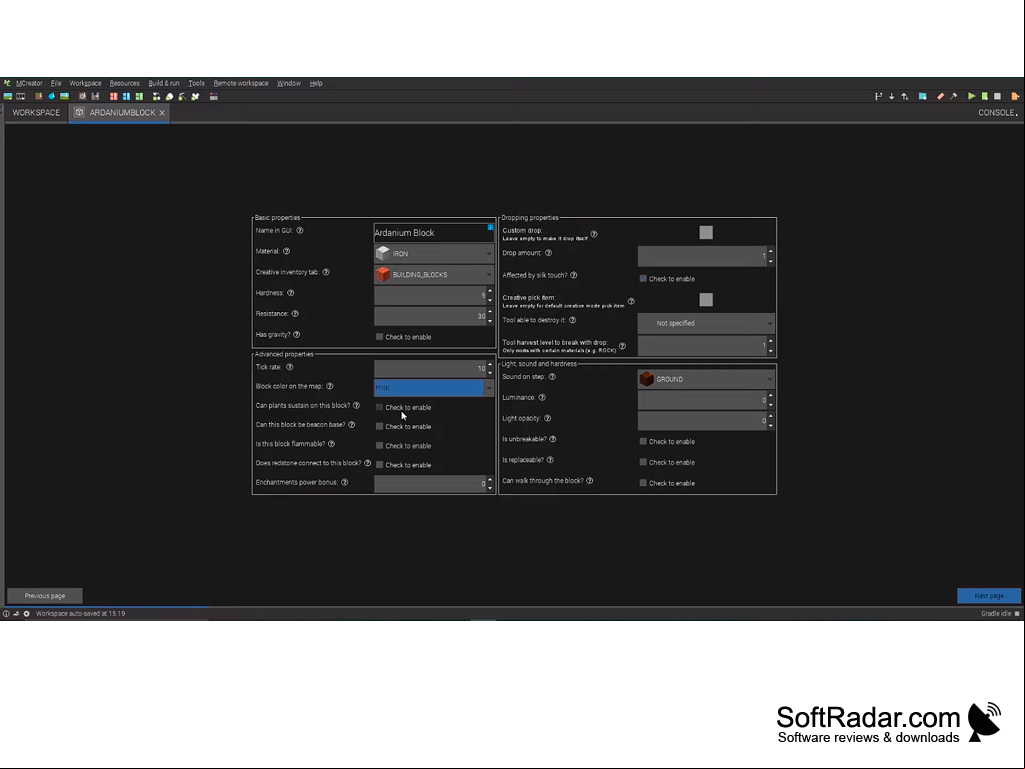
Task: Click the blue four-tile grid toolbar icon
Action: 126,96
